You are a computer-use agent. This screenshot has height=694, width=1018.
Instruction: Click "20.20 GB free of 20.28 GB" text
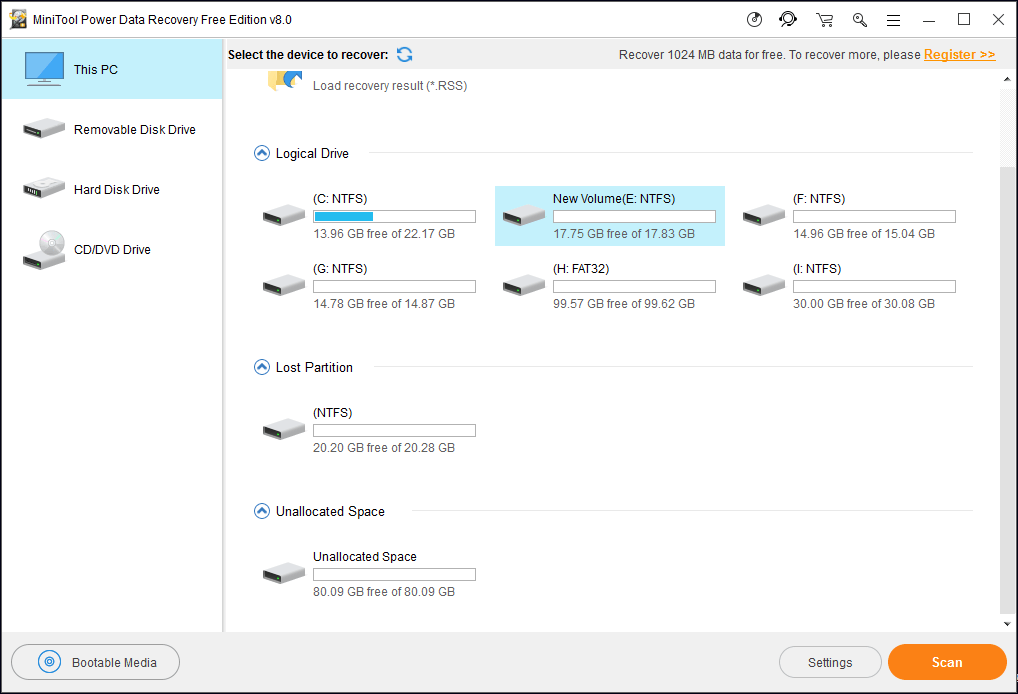[x=384, y=448]
